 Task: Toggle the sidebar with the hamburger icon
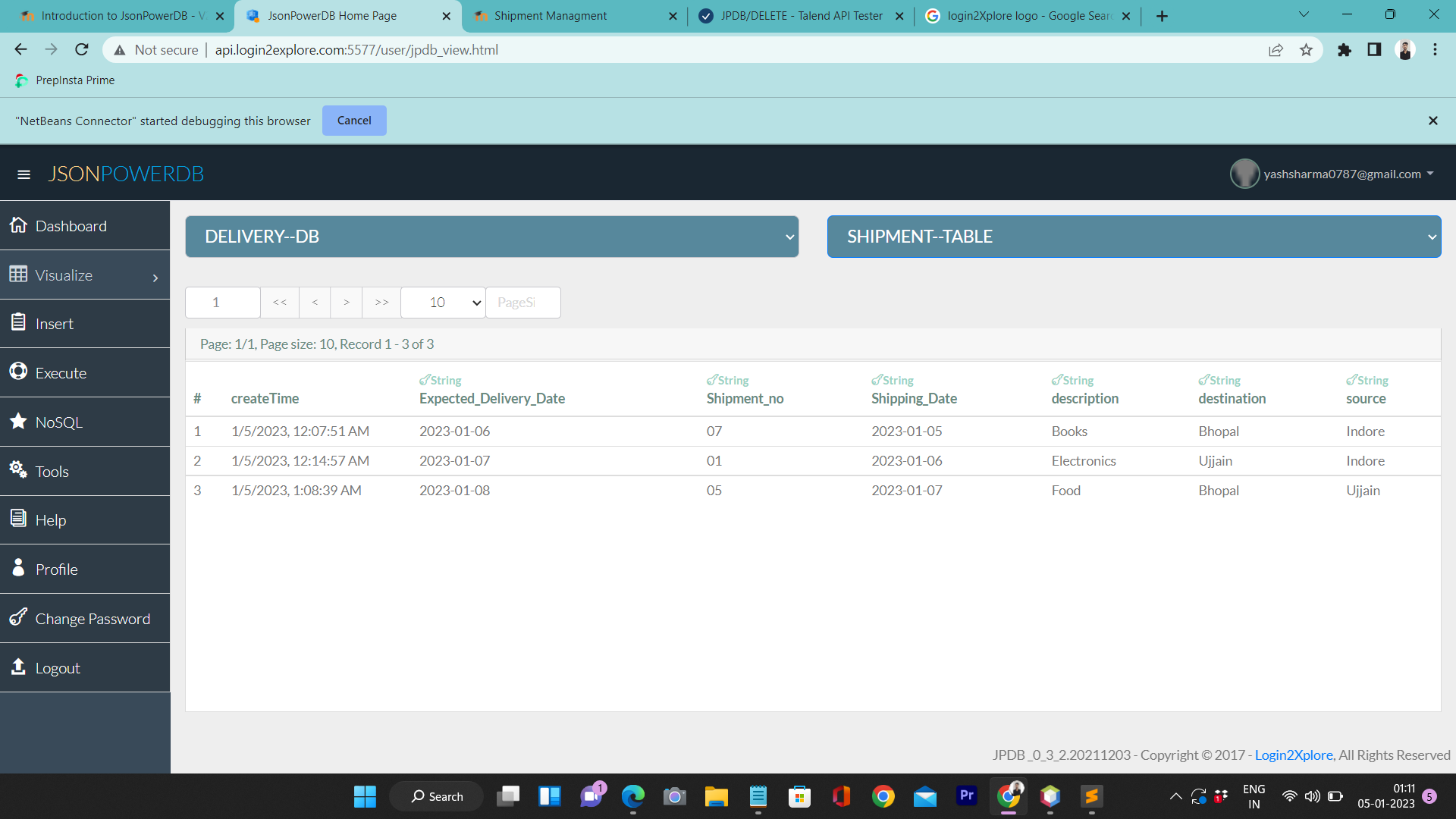coord(24,174)
